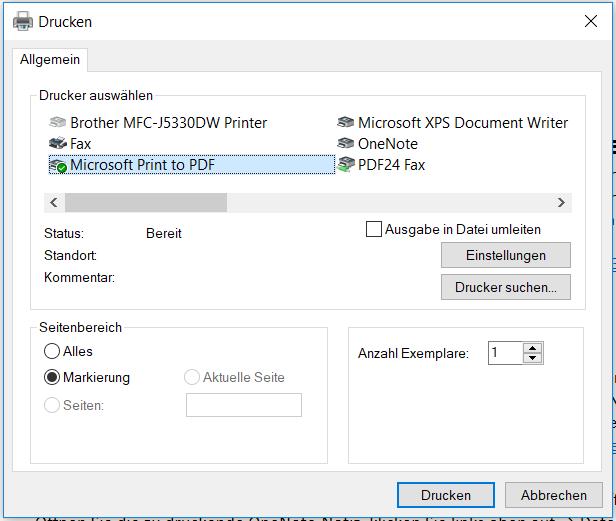This screenshot has width=616, height=521.
Task: Increase the number of copies with the up arrow
Action: point(533,348)
